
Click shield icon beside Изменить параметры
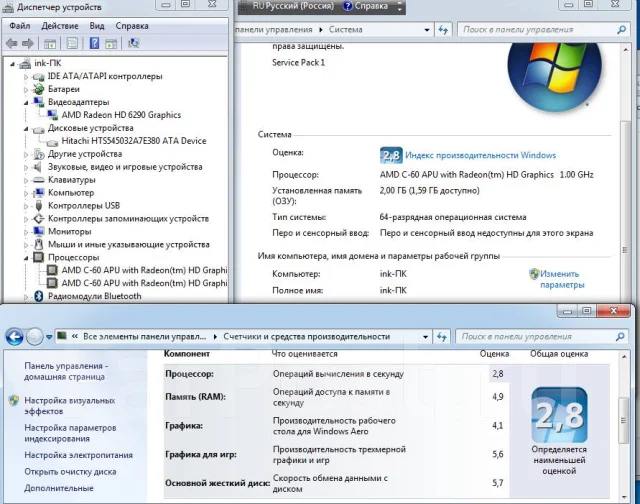click(x=534, y=274)
